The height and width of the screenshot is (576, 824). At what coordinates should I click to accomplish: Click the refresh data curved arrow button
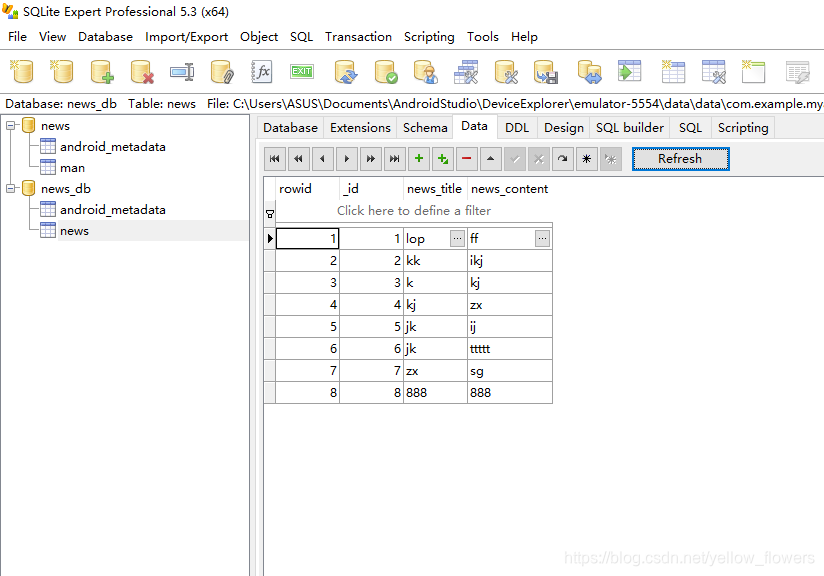[x=562, y=159]
